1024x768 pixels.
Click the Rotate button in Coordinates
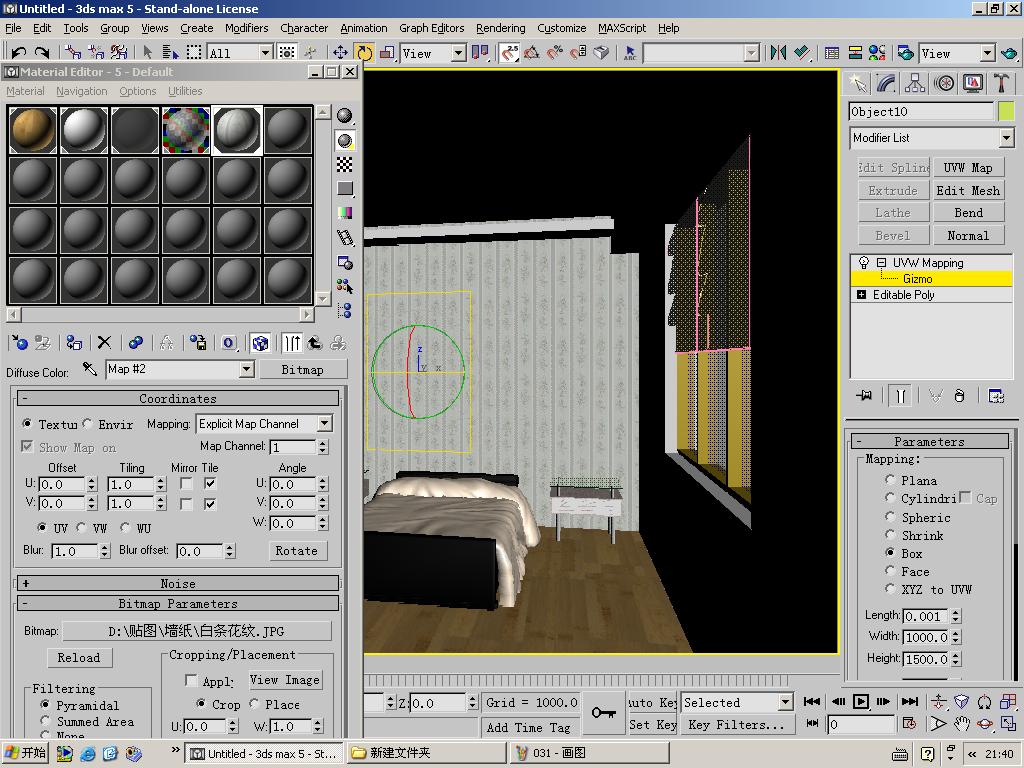(x=296, y=551)
